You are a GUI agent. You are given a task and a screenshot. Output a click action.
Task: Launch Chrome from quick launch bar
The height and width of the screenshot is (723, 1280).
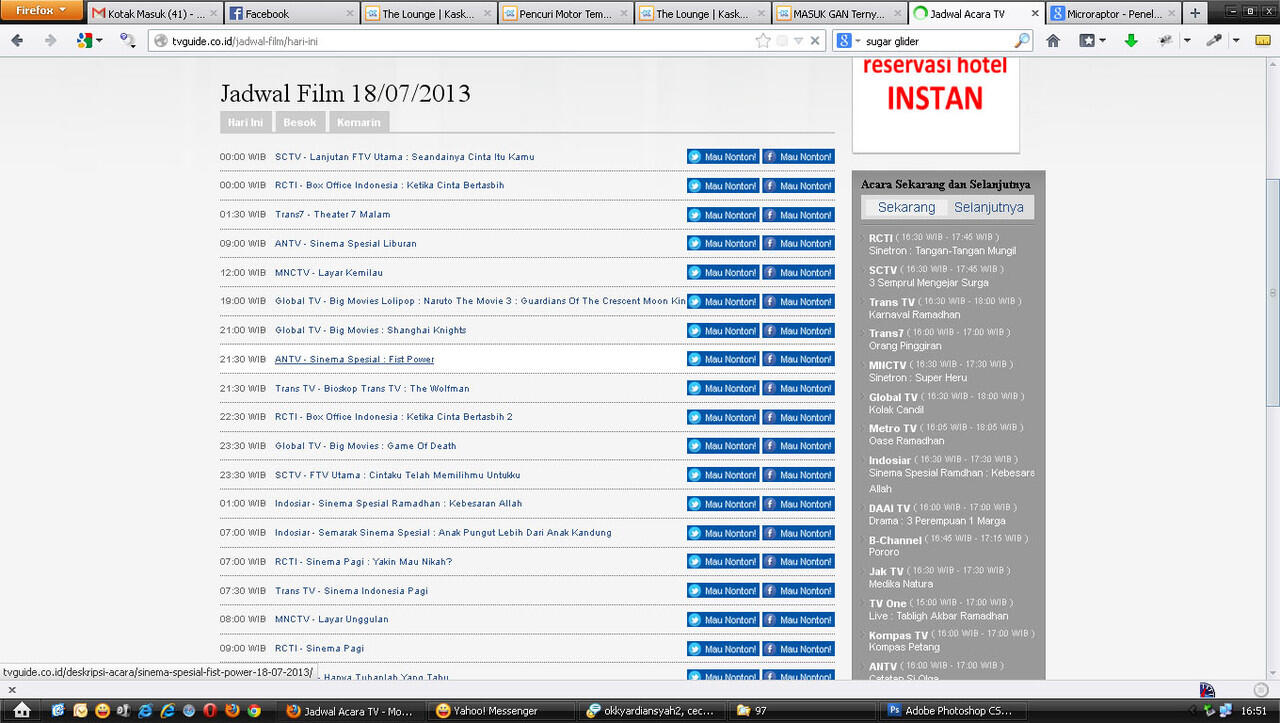(x=254, y=711)
